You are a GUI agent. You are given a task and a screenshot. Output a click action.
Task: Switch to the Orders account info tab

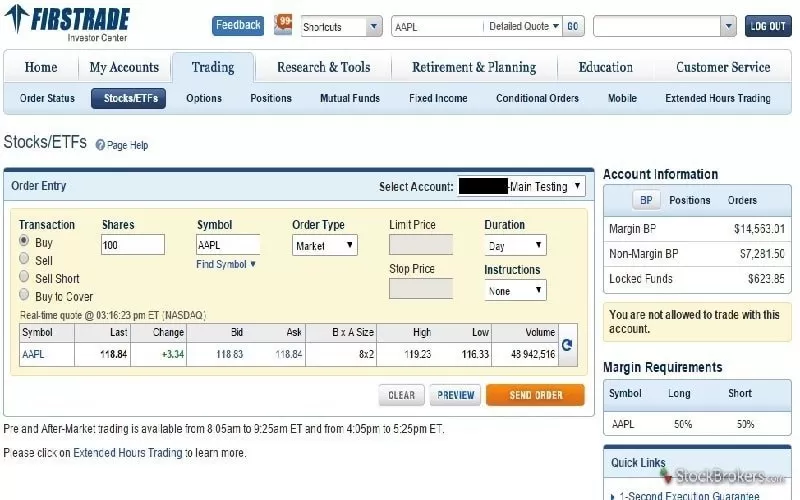click(742, 200)
